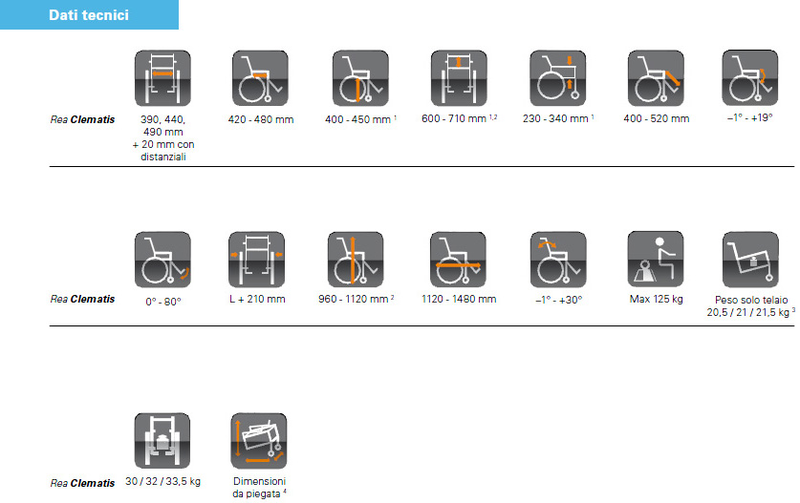Click the value L + 210 mm
Screen dimensions: 800x503
(x=257, y=299)
